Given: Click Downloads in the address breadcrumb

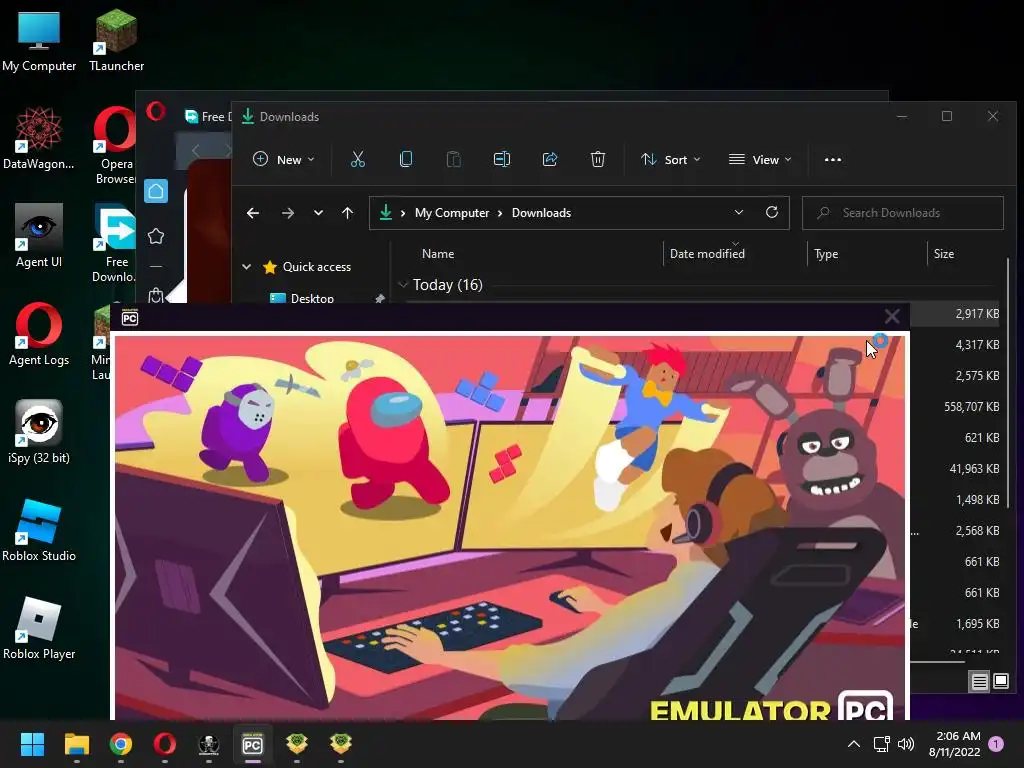Looking at the screenshot, I should tap(541, 213).
